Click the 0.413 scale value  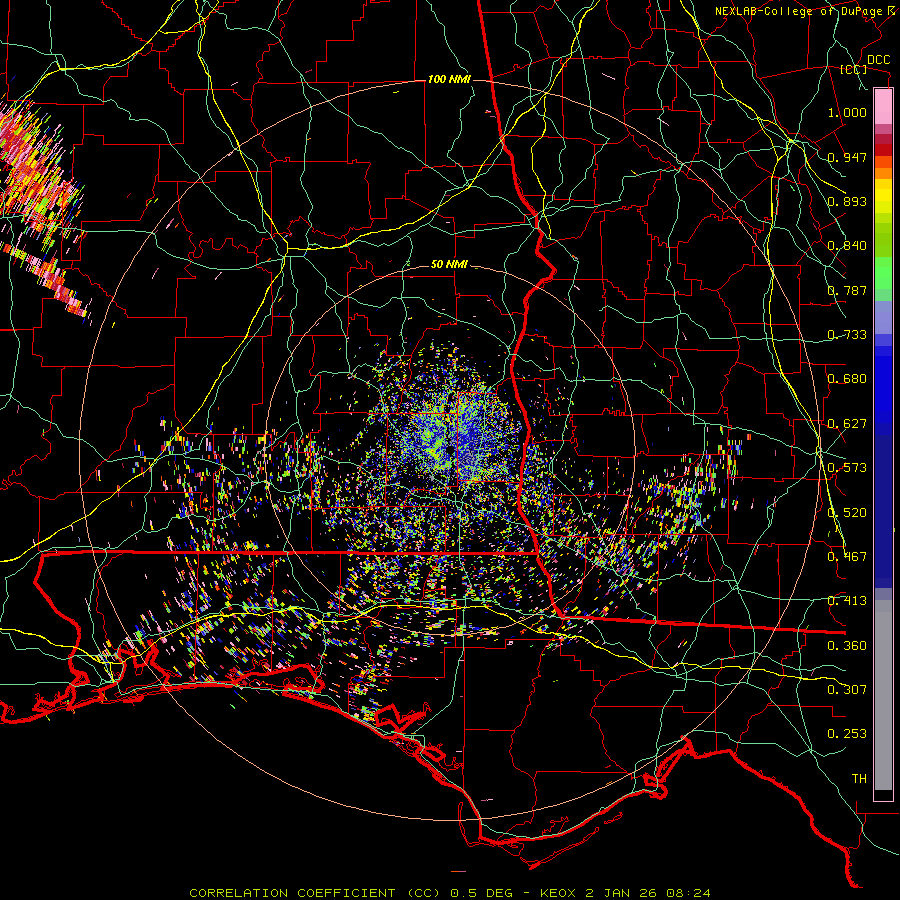pos(847,601)
